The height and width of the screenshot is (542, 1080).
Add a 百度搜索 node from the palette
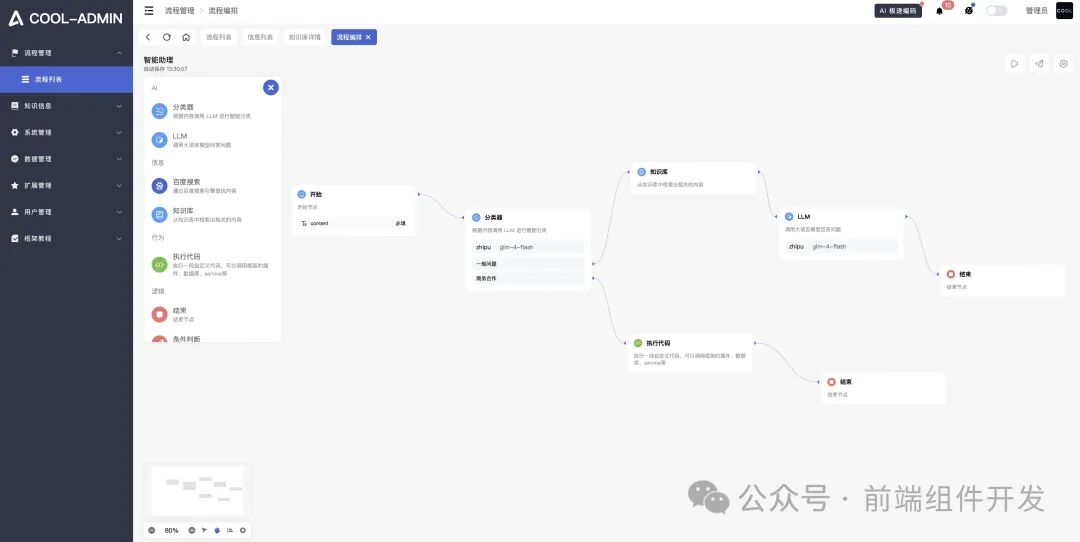click(212, 185)
